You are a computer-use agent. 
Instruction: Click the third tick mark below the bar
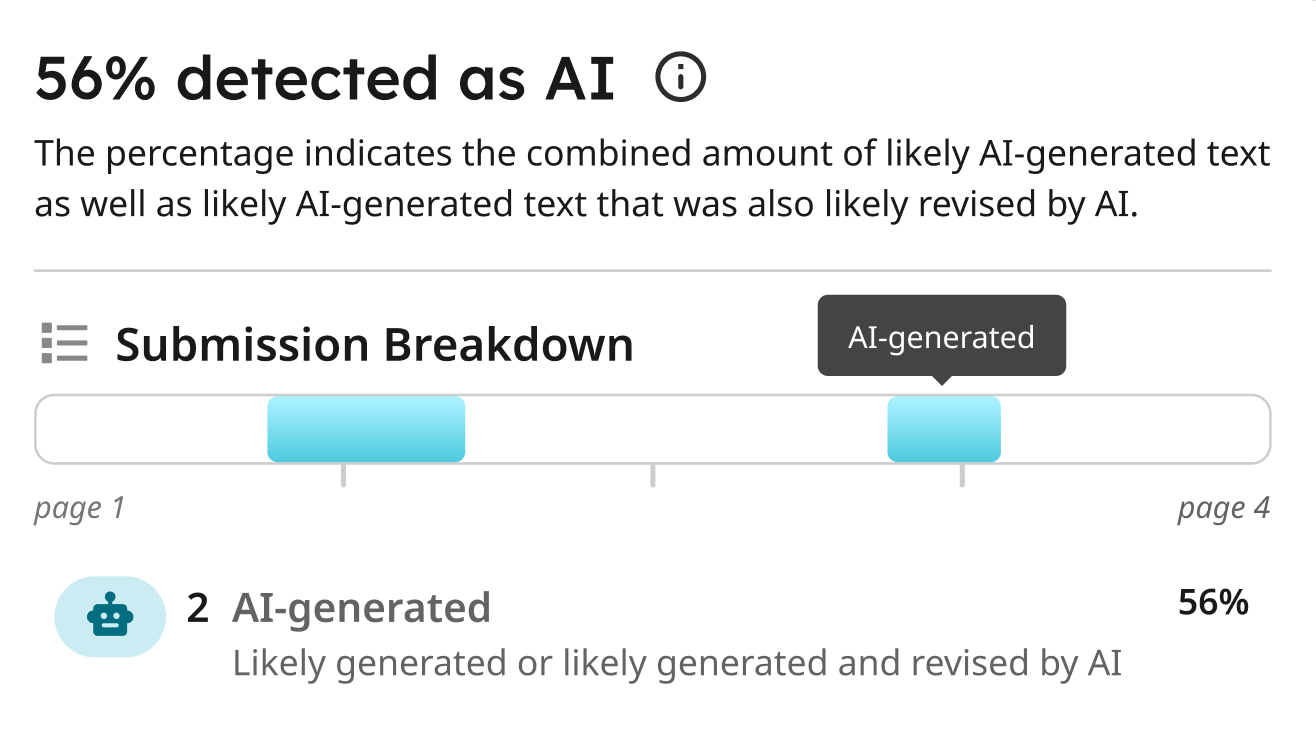(x=962, y=475)
